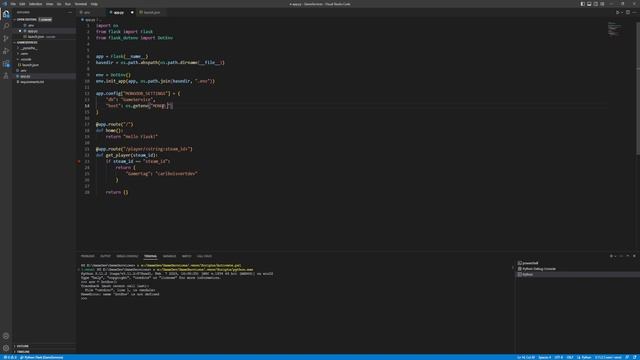Click Python Flask (GameServices) debug launcher in status bar
This screenshot has height=360, width=640.
42,358
